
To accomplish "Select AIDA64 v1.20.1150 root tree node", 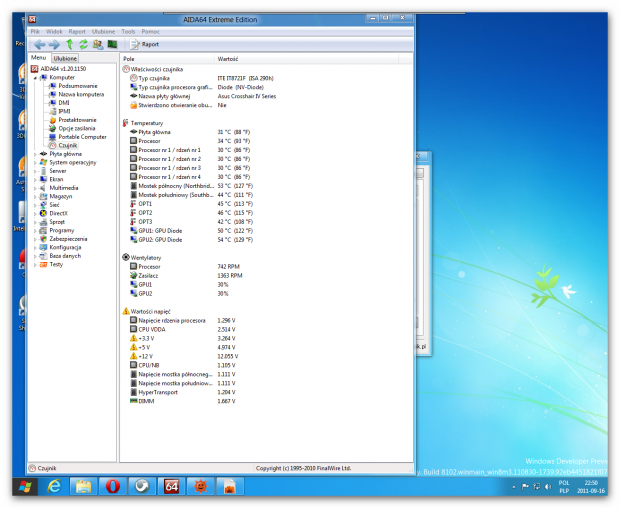I will coord(63,69).
